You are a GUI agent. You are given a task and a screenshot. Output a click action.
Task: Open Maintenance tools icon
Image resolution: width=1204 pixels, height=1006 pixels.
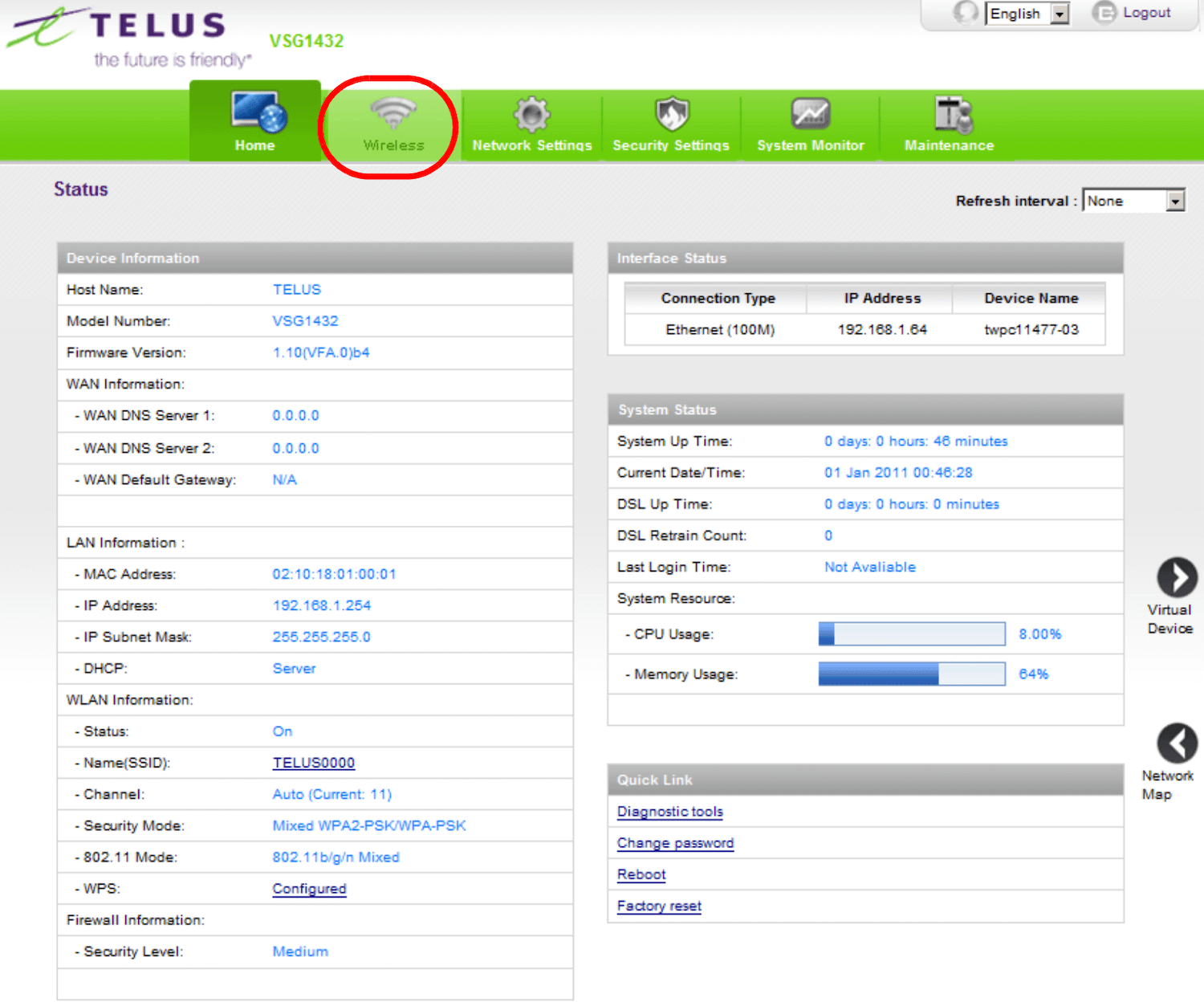click(x=953, y=114)
